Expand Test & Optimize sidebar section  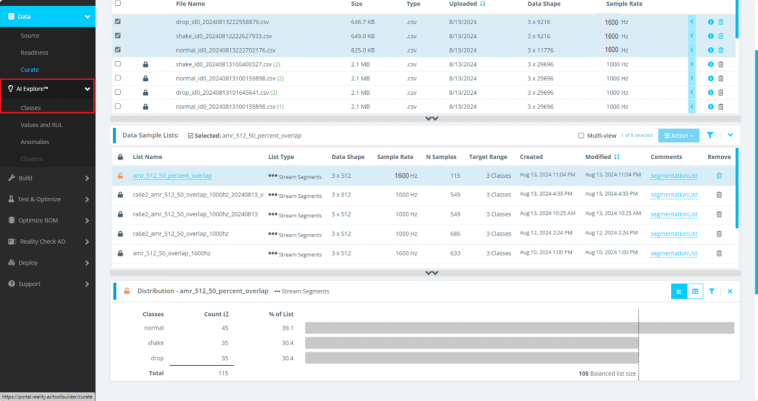pos(87,199)
